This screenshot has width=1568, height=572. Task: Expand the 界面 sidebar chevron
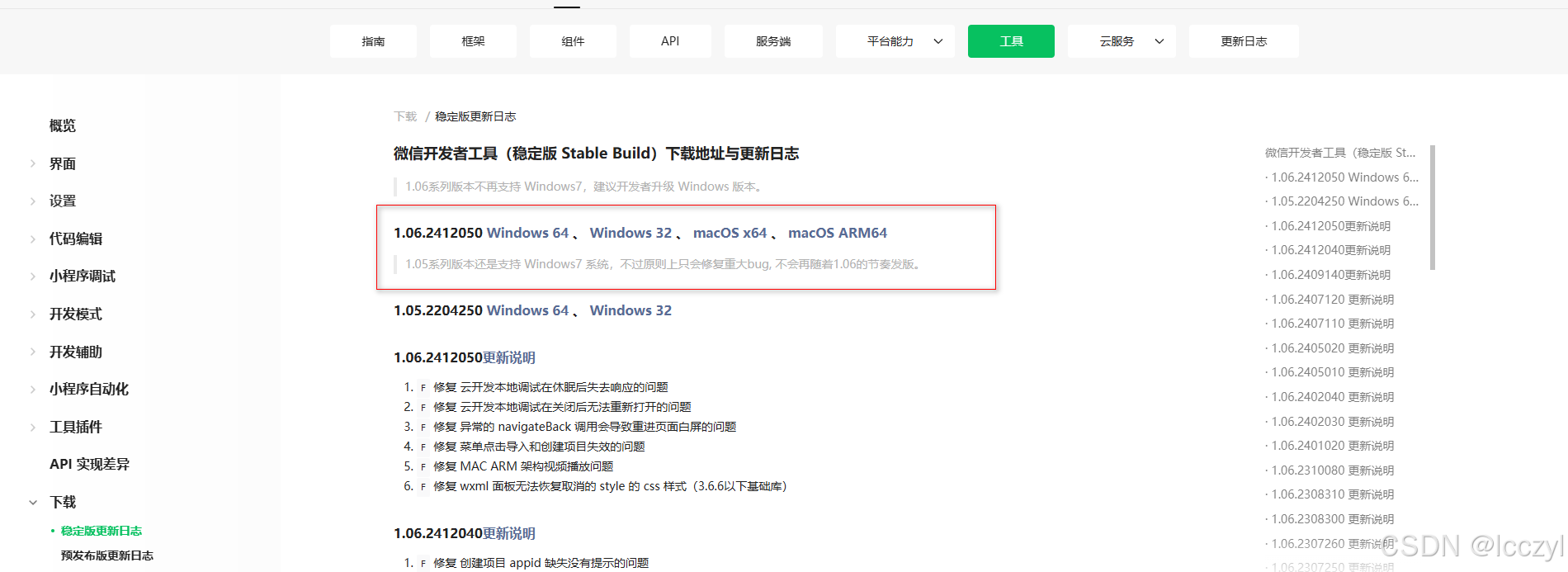[33, 163]
